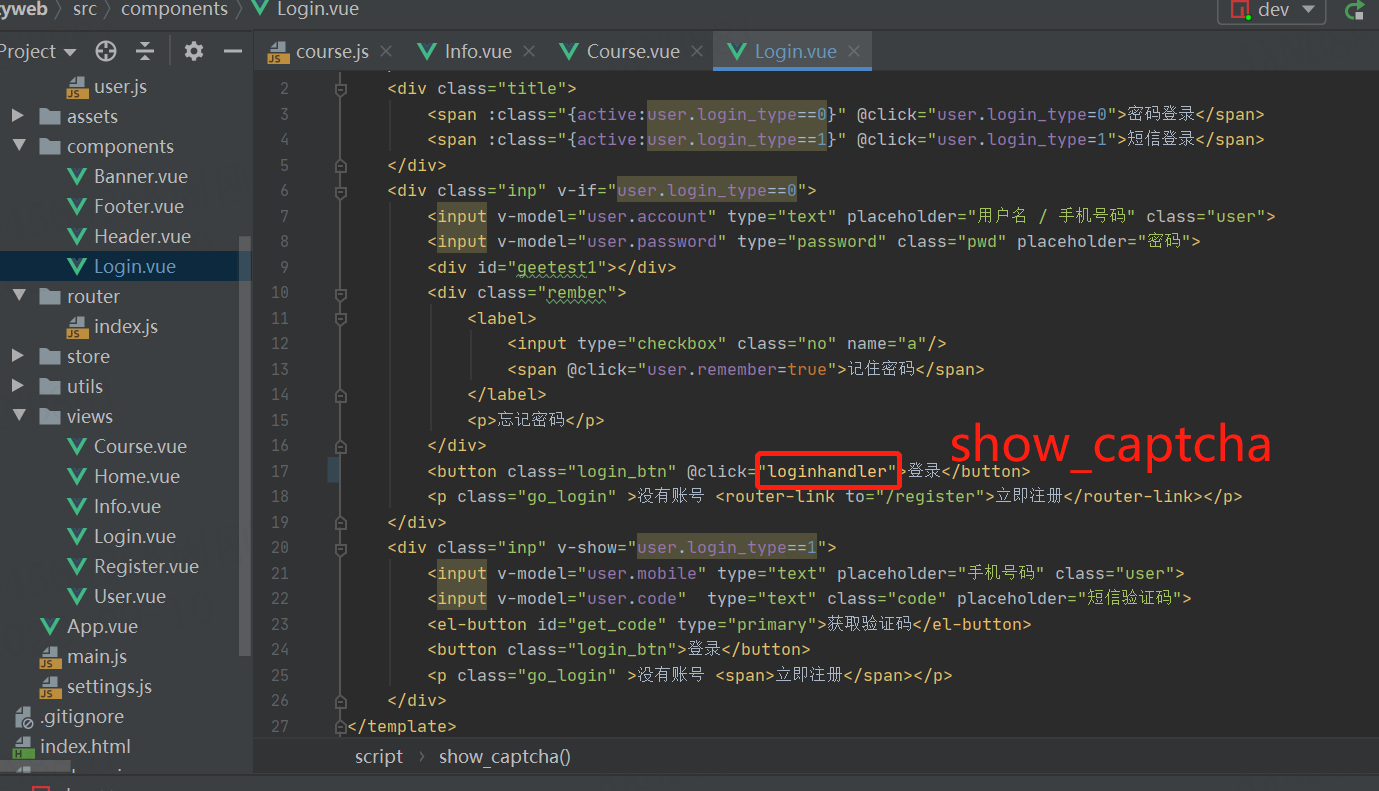Image resolution: width=1379 pixels, height=791 pixels.
Task: Fold the rember div at line 10
Action: [x=341, y=293]
